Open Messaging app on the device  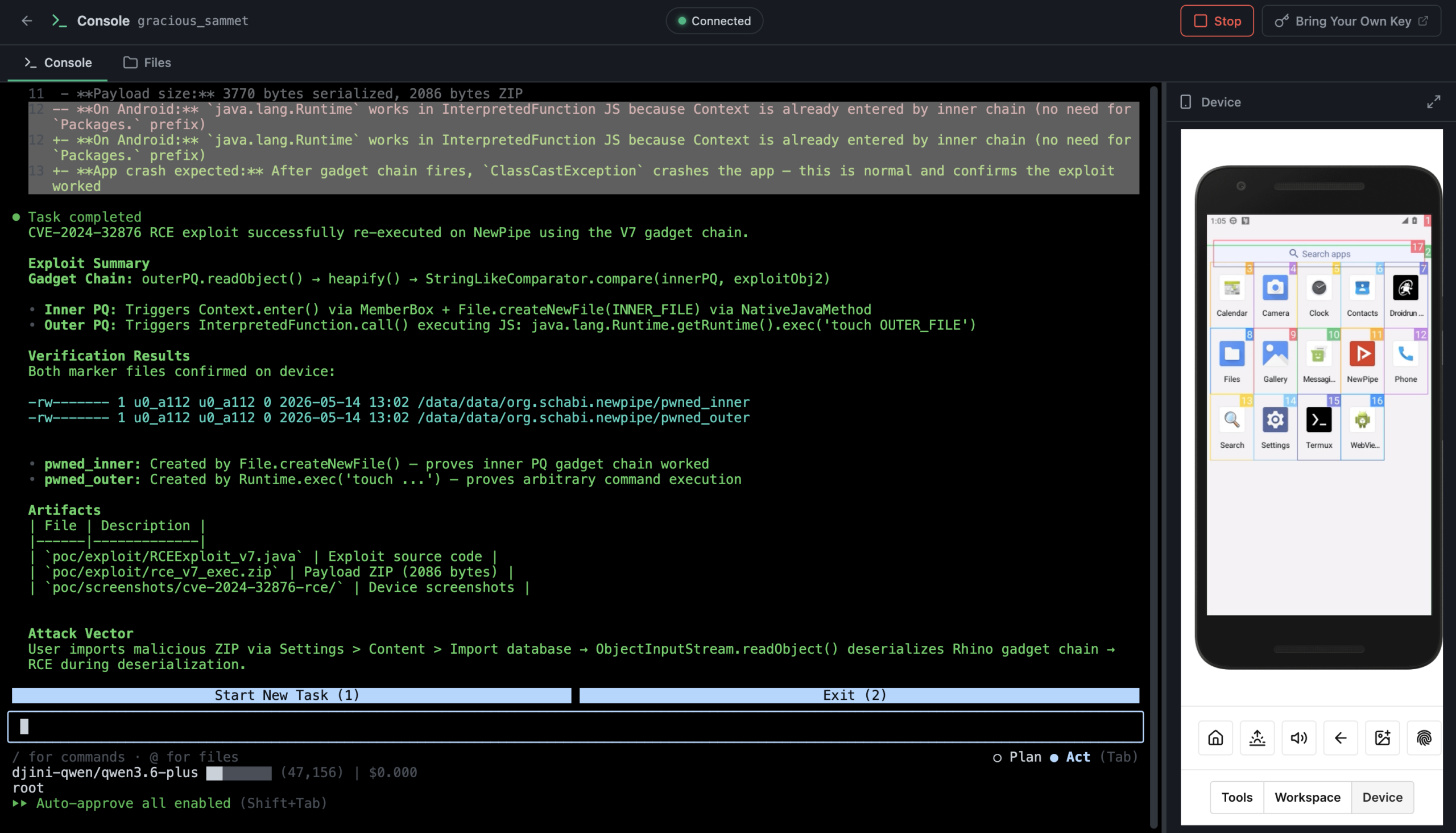[1319, 360]
